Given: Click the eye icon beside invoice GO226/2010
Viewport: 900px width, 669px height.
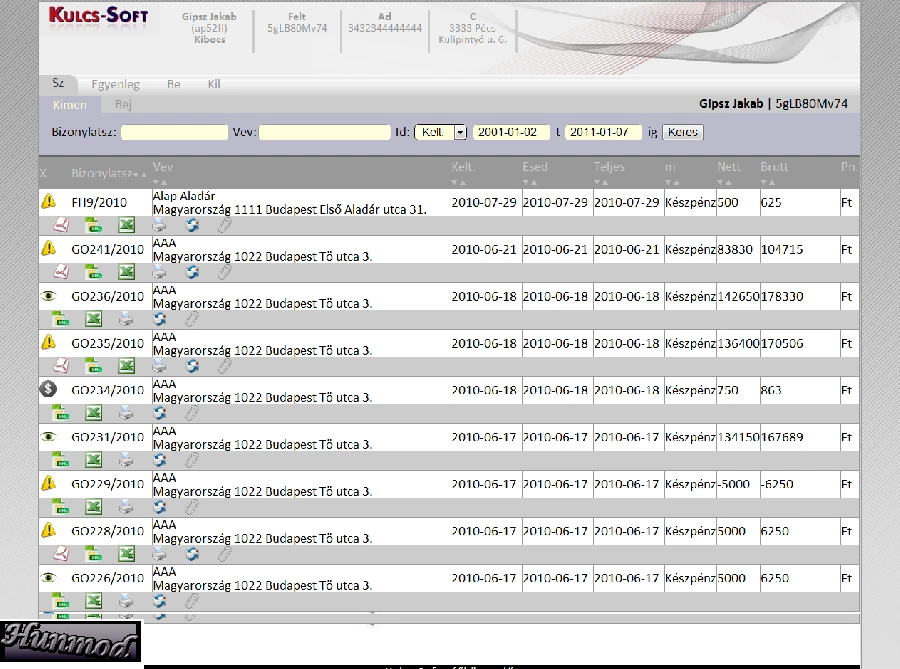Looking at the screenshot, I should [48, 578].
